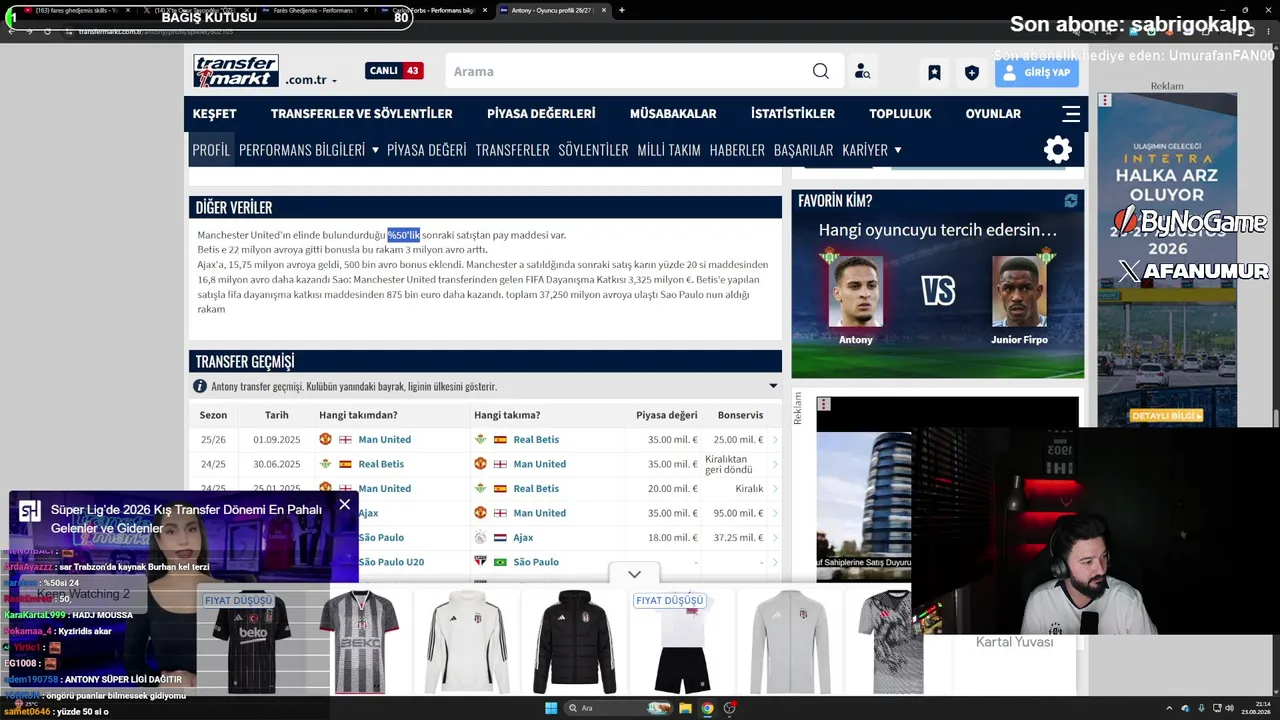Click the search magnifier icon
The image size is (1280, 720).
click(x=821, y=71)
